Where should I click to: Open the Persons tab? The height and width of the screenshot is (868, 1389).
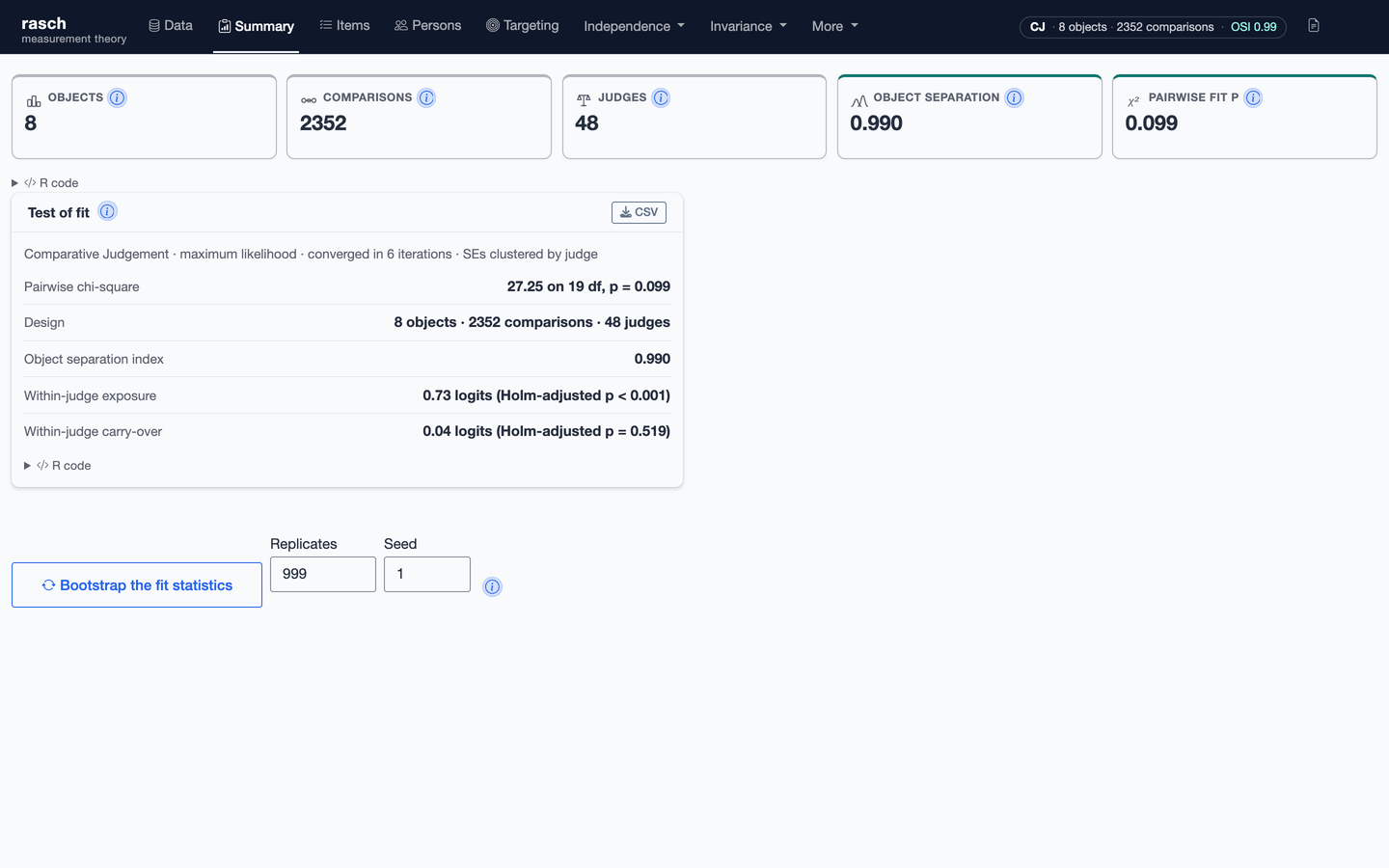coord(427,26)
